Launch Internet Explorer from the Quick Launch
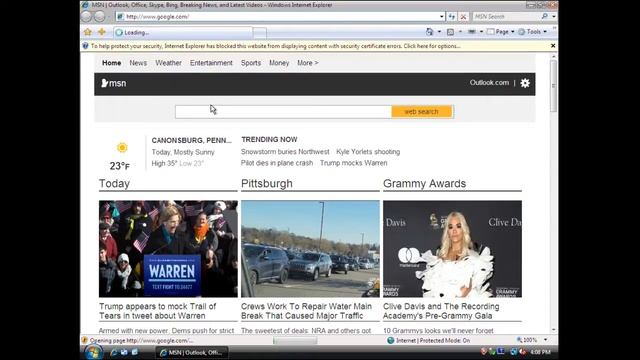The image size is (640, 360). point(114,352)
